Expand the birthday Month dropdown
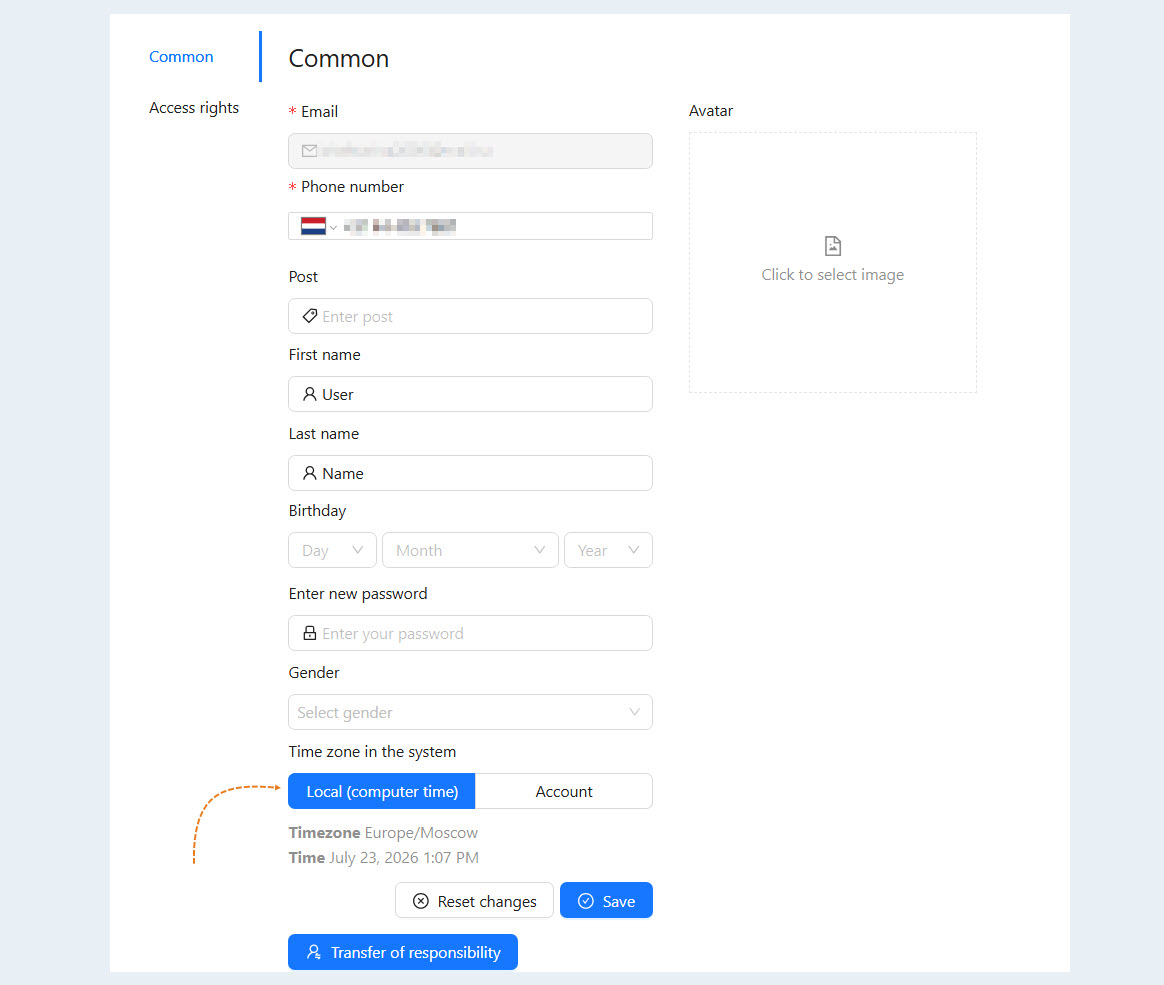Screen dimensions: 1164x985 [470, 550]
